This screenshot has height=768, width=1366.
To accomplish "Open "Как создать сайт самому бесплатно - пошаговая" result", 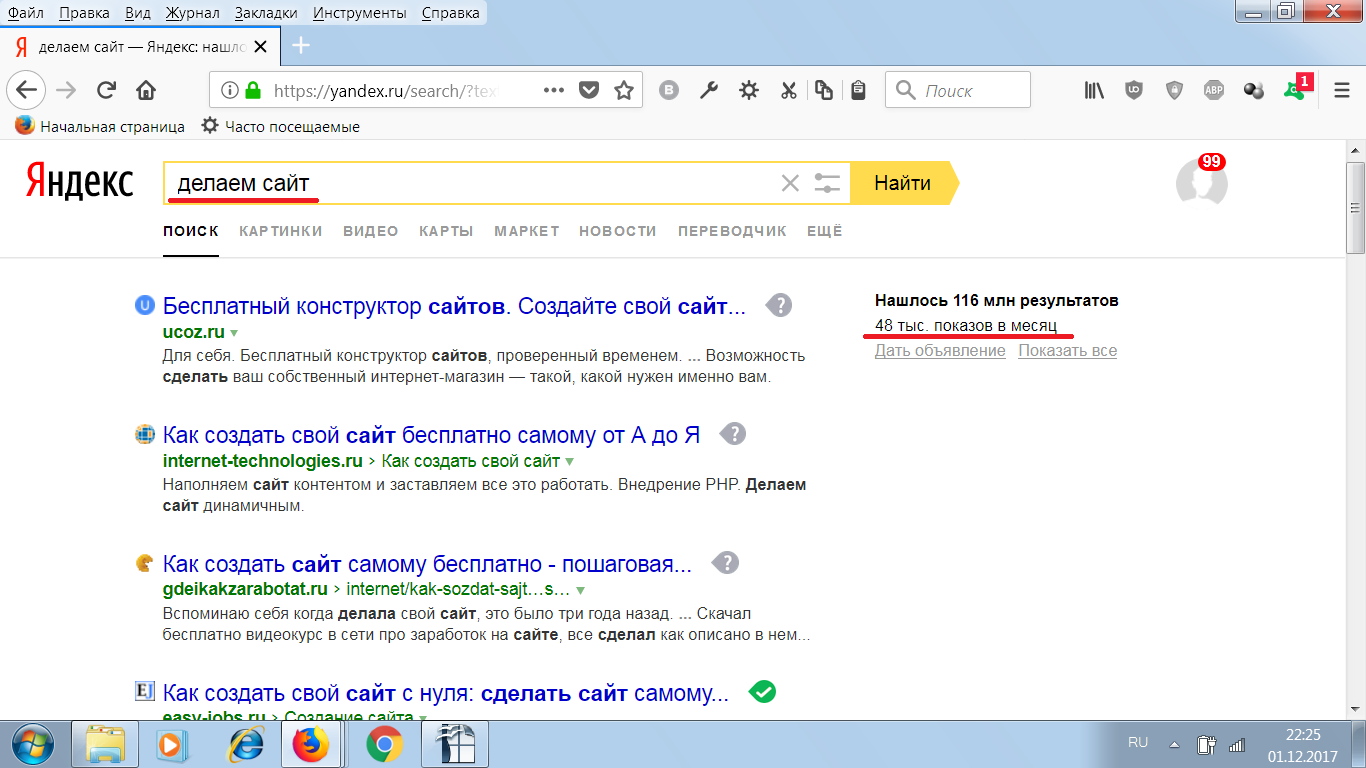I will coord(427,564).
